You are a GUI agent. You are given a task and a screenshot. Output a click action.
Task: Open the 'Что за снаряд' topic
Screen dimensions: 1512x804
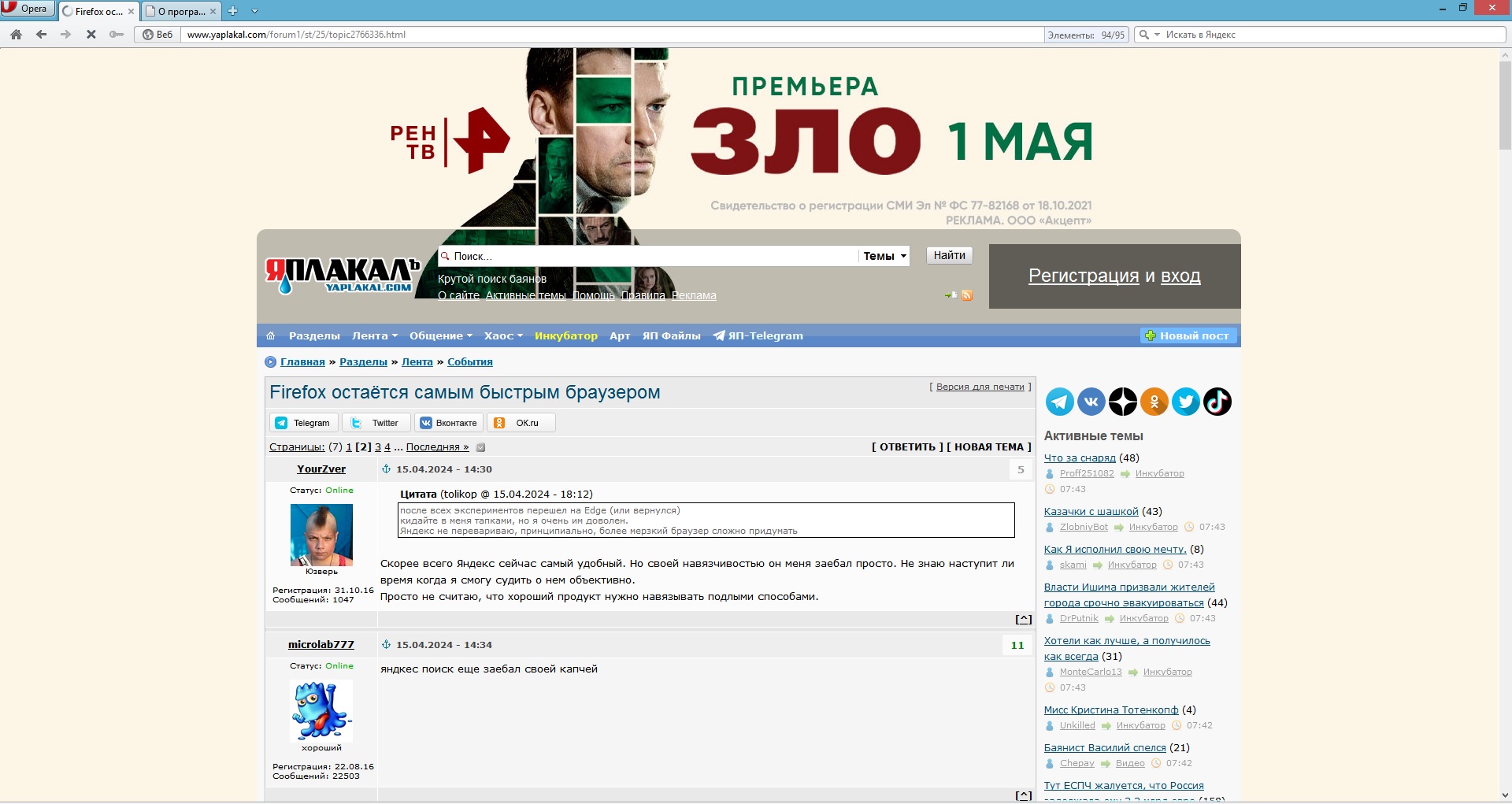click(x=1080, y=458)
